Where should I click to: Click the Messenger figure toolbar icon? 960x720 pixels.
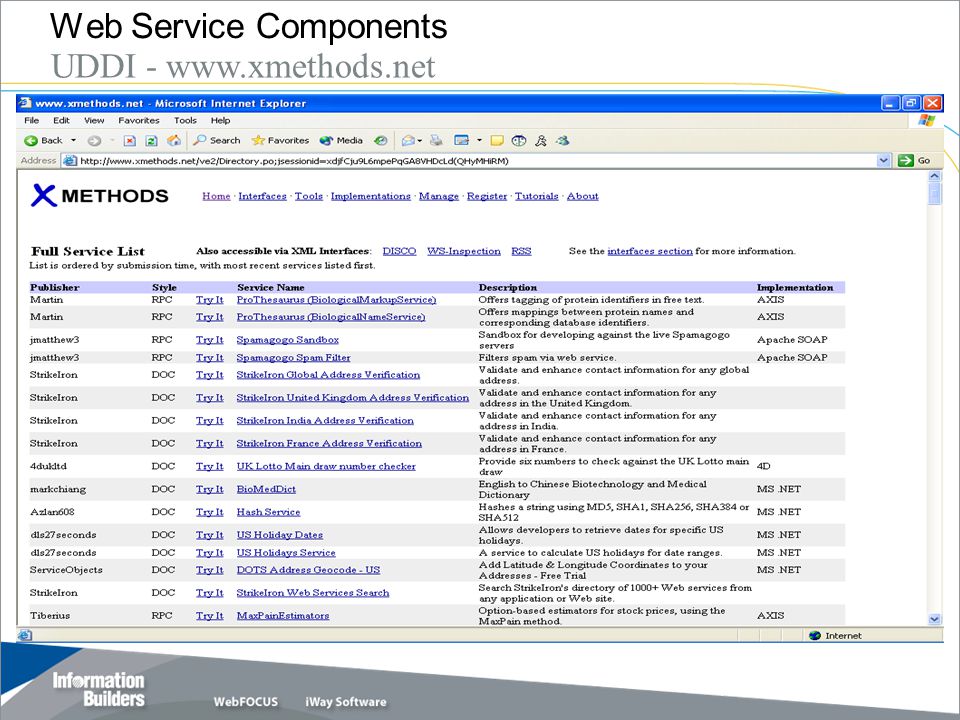[541, 141]
